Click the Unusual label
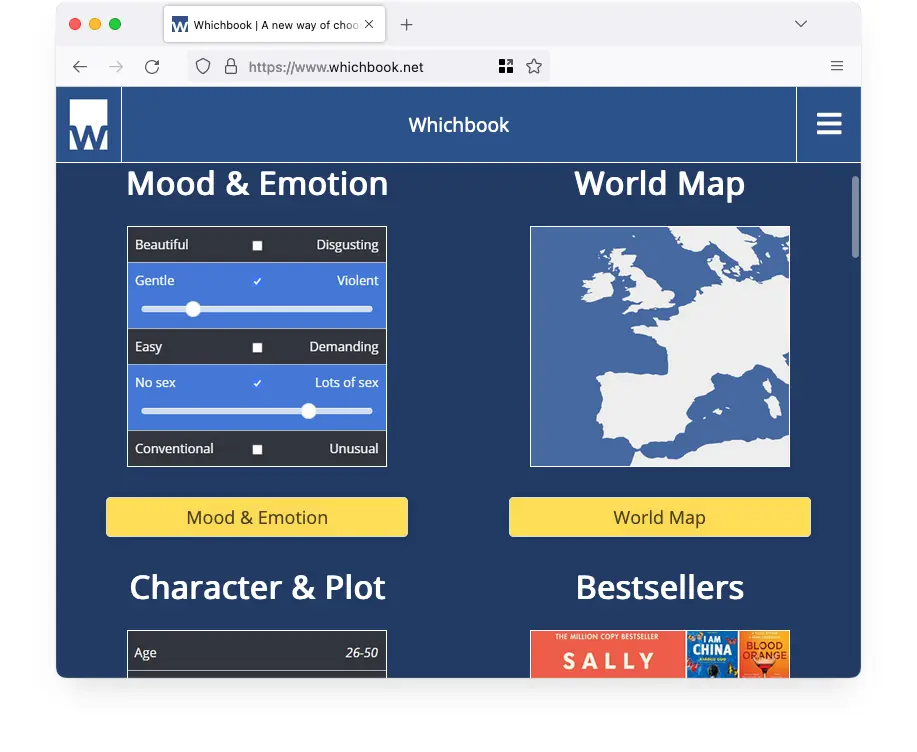This screenshot has width=917, height=752. coord(353,449)
